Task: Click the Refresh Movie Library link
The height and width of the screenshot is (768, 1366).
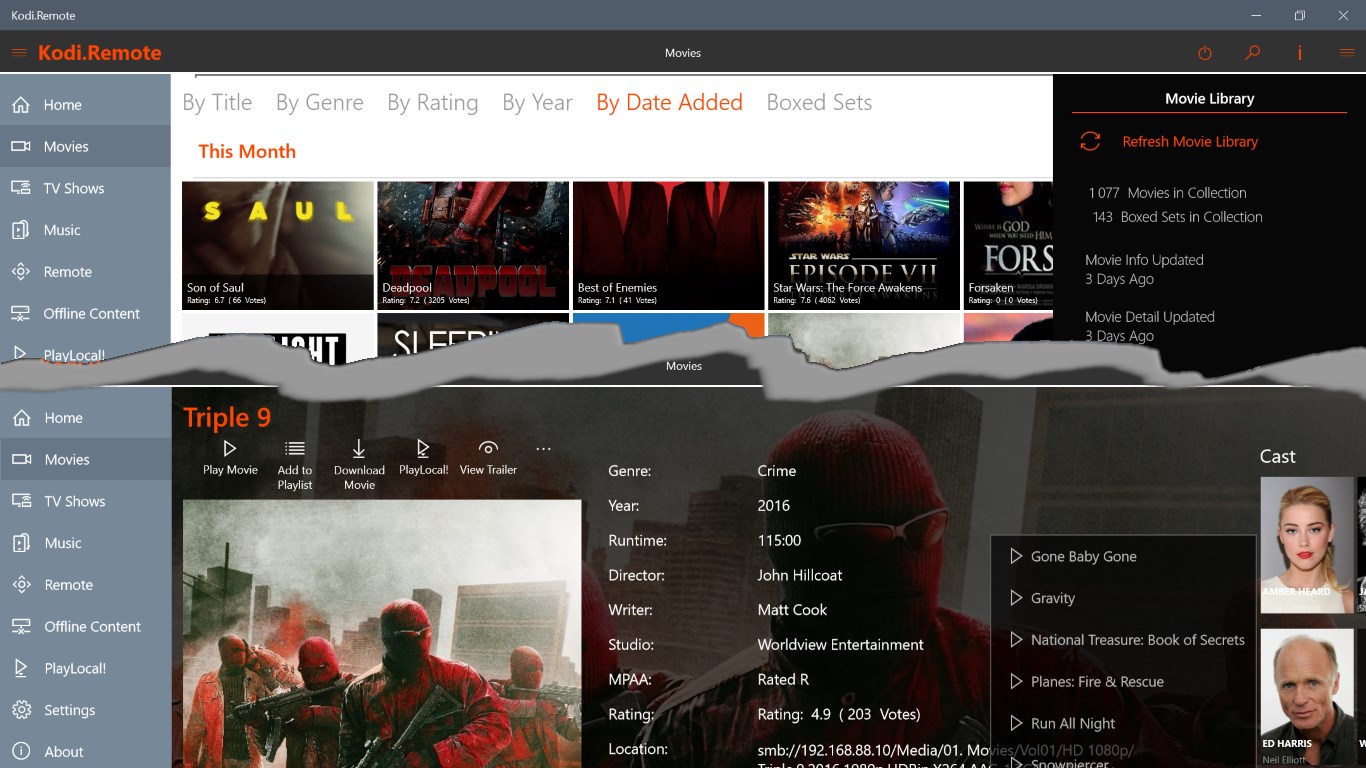Action: [x=1190, y=142]
